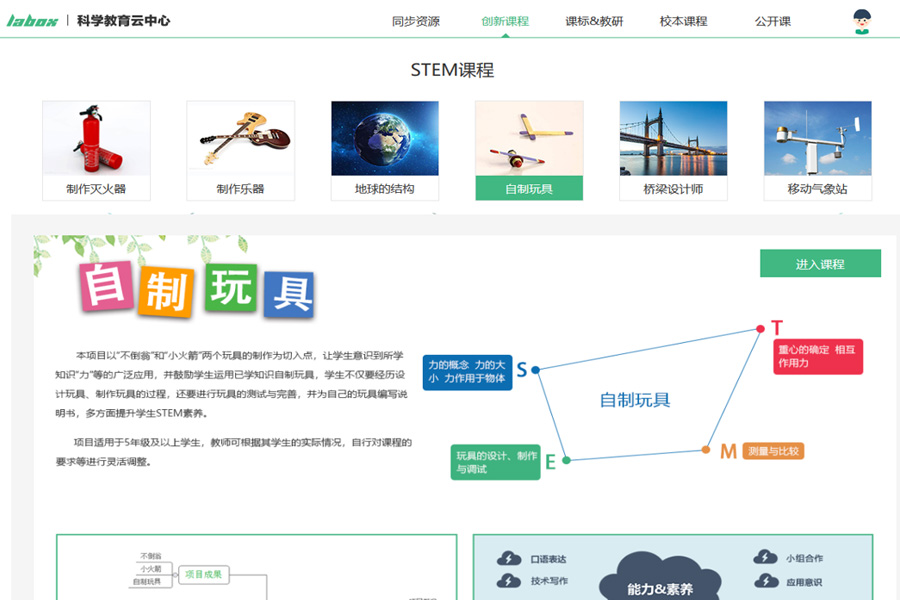The image size is (900, 600).
Task: Click the red 重心的确定 technology box
Action: point(817,357)
